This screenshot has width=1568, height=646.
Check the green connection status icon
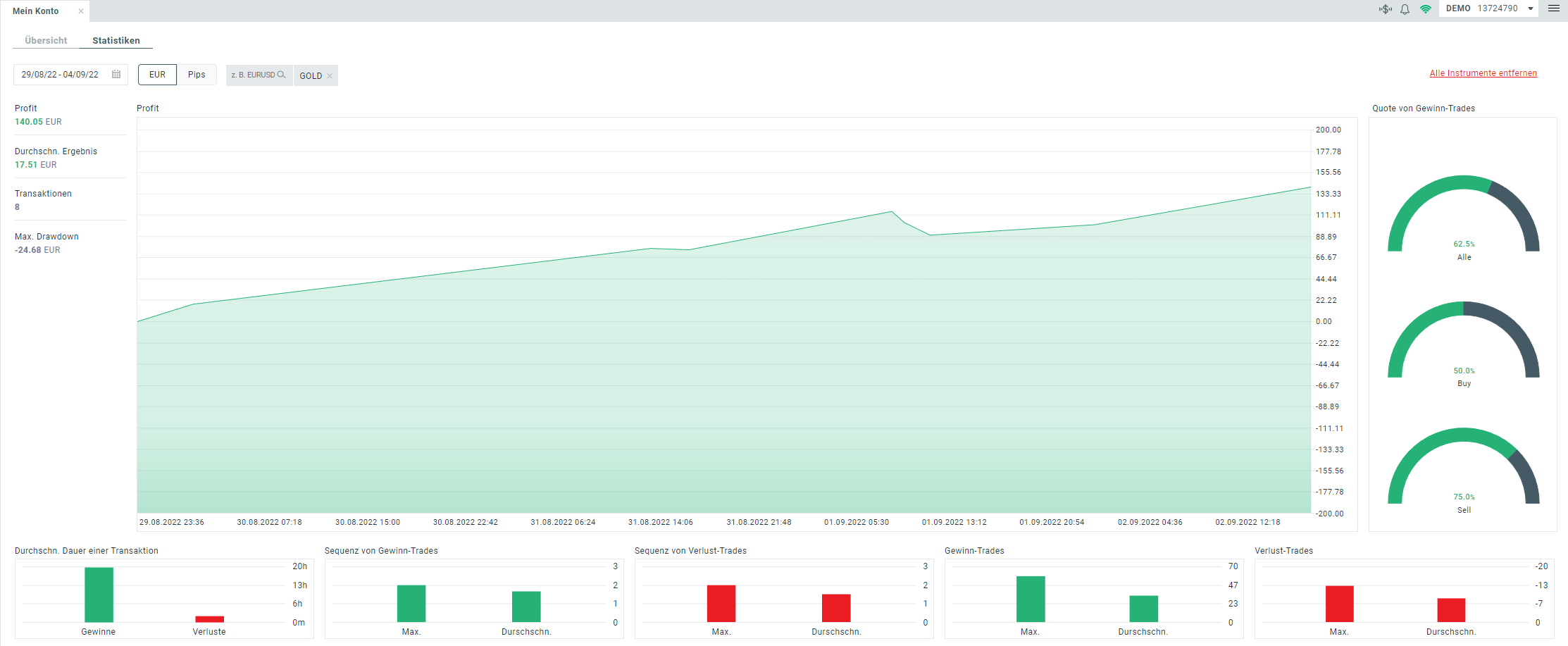coord(1426,9)
